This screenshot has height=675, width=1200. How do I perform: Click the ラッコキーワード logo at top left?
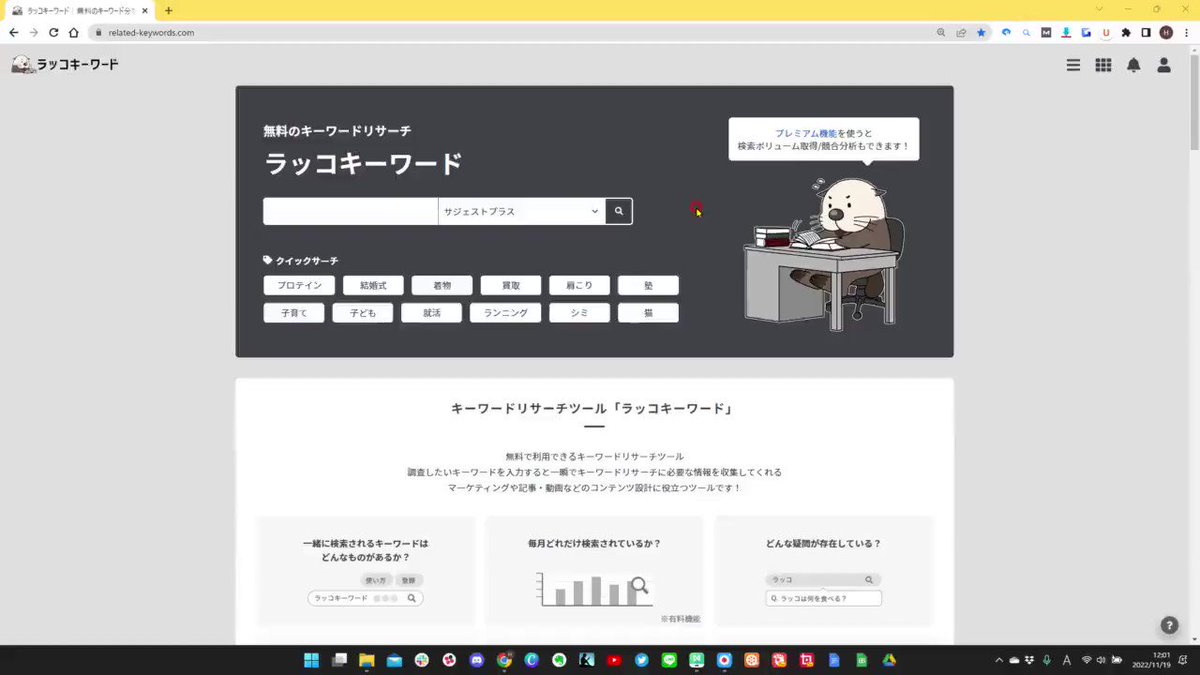(65, 64)
